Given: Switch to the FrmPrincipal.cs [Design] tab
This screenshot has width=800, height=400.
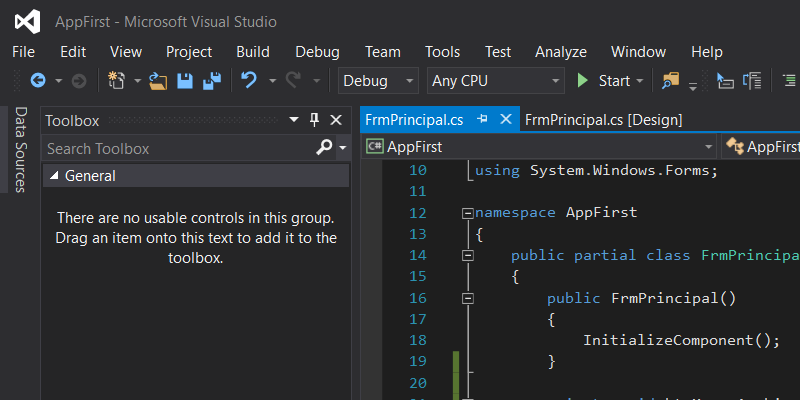Looking at the screenshot, I should pyautogui.click(x=603, y=119).
